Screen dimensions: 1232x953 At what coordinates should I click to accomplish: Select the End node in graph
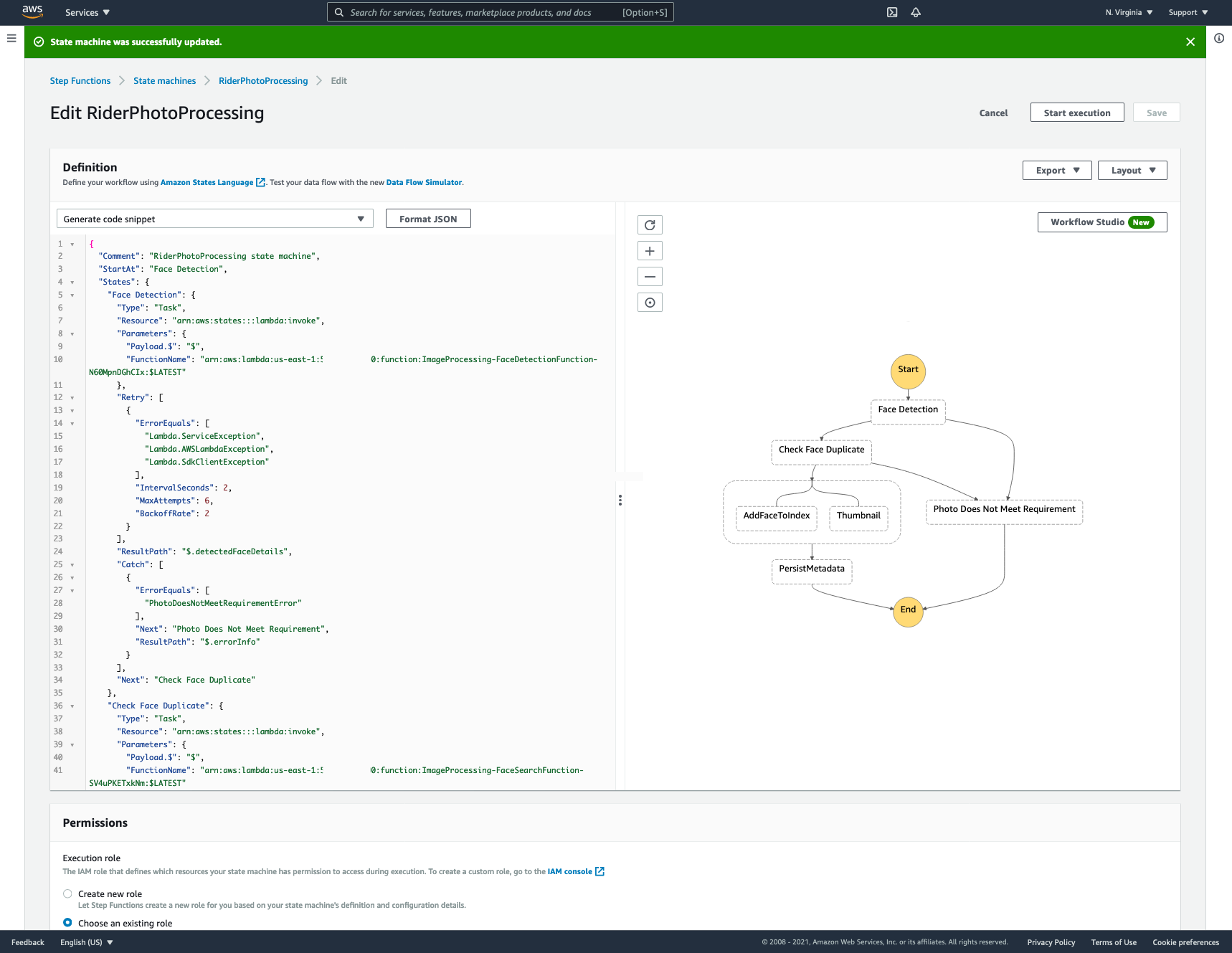click(908, 612)
